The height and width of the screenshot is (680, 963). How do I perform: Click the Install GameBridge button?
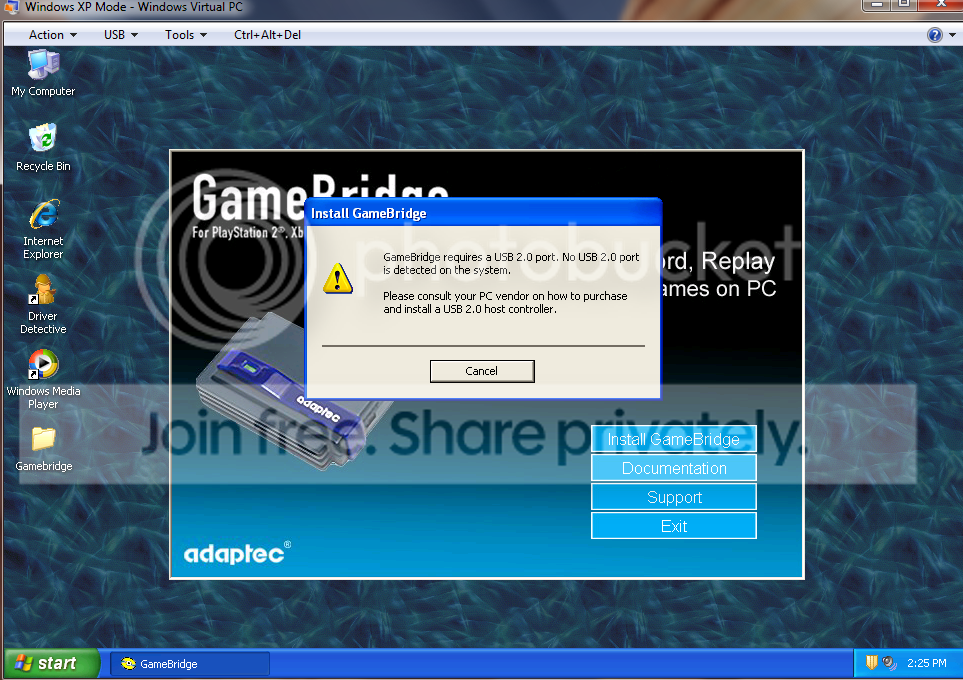coord(674,439)
